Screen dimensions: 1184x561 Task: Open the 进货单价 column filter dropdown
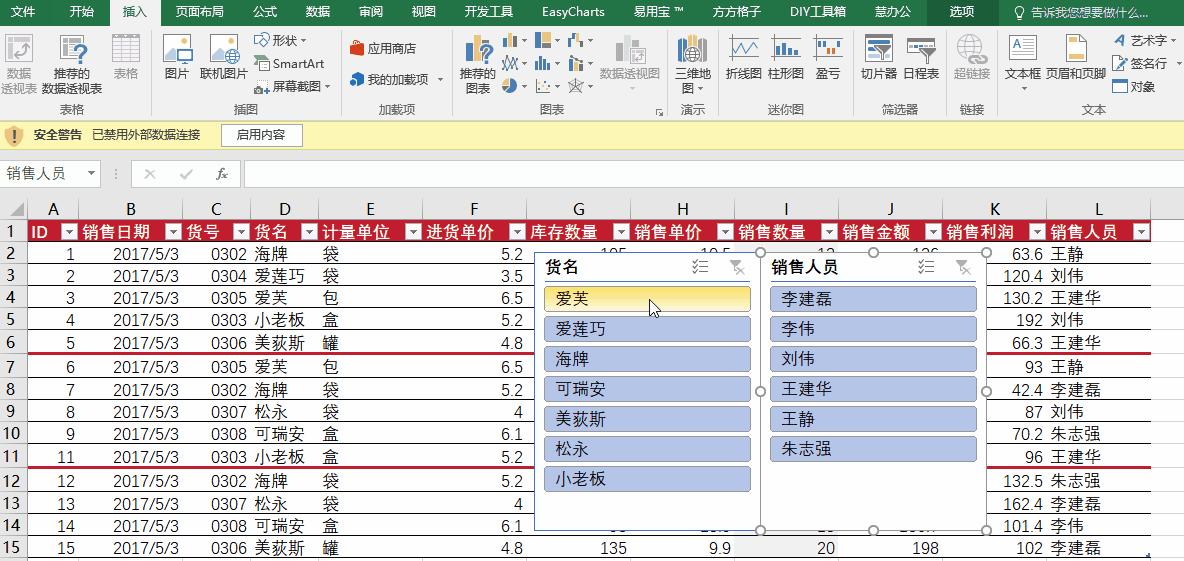(517, 233)
